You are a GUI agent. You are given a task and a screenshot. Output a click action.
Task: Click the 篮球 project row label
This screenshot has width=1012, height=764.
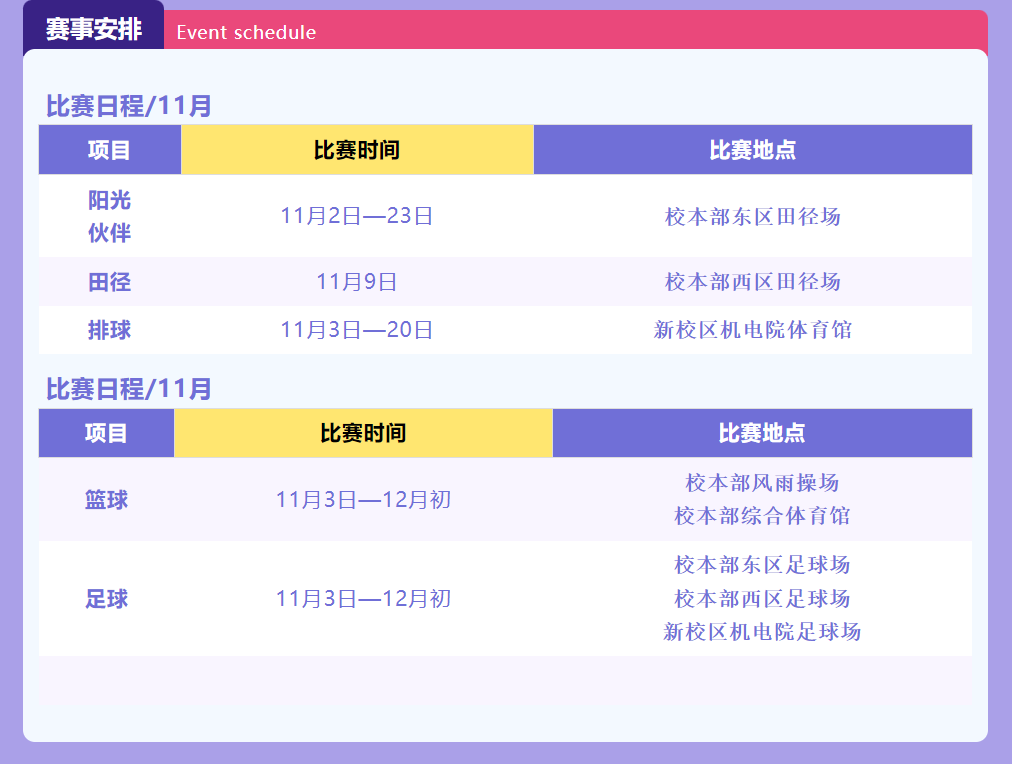(x=106, y=499)
